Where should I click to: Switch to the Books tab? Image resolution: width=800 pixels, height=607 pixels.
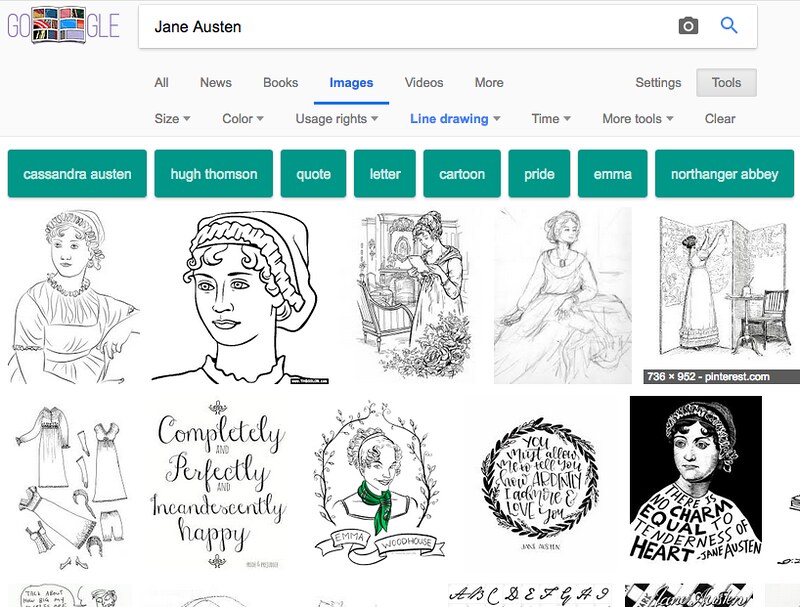point(280,83)
